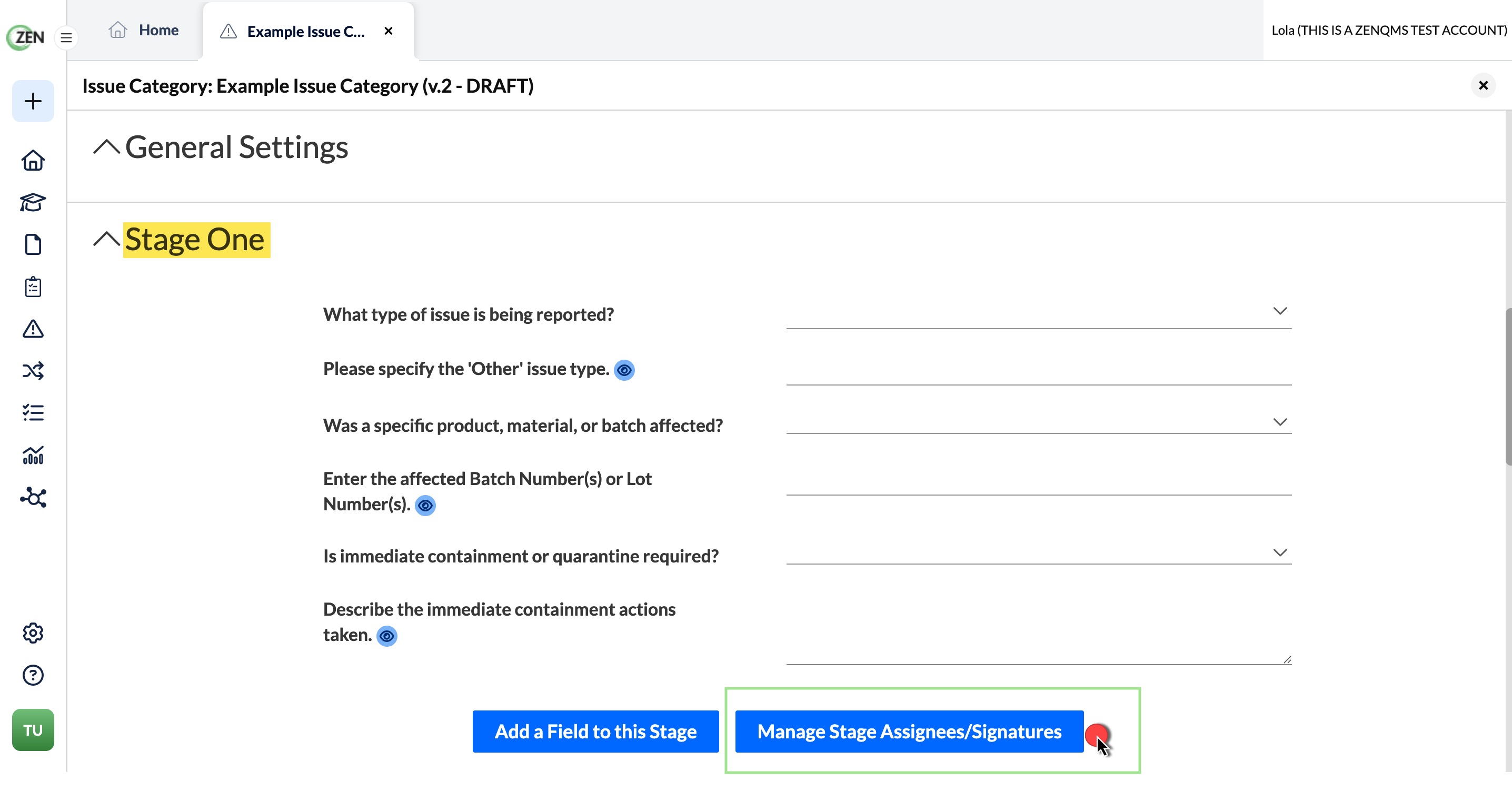This screenshot has height=810, width=1512.
Task: Click the 'Other' issue type text input
Action: [x=1038, y=370]
